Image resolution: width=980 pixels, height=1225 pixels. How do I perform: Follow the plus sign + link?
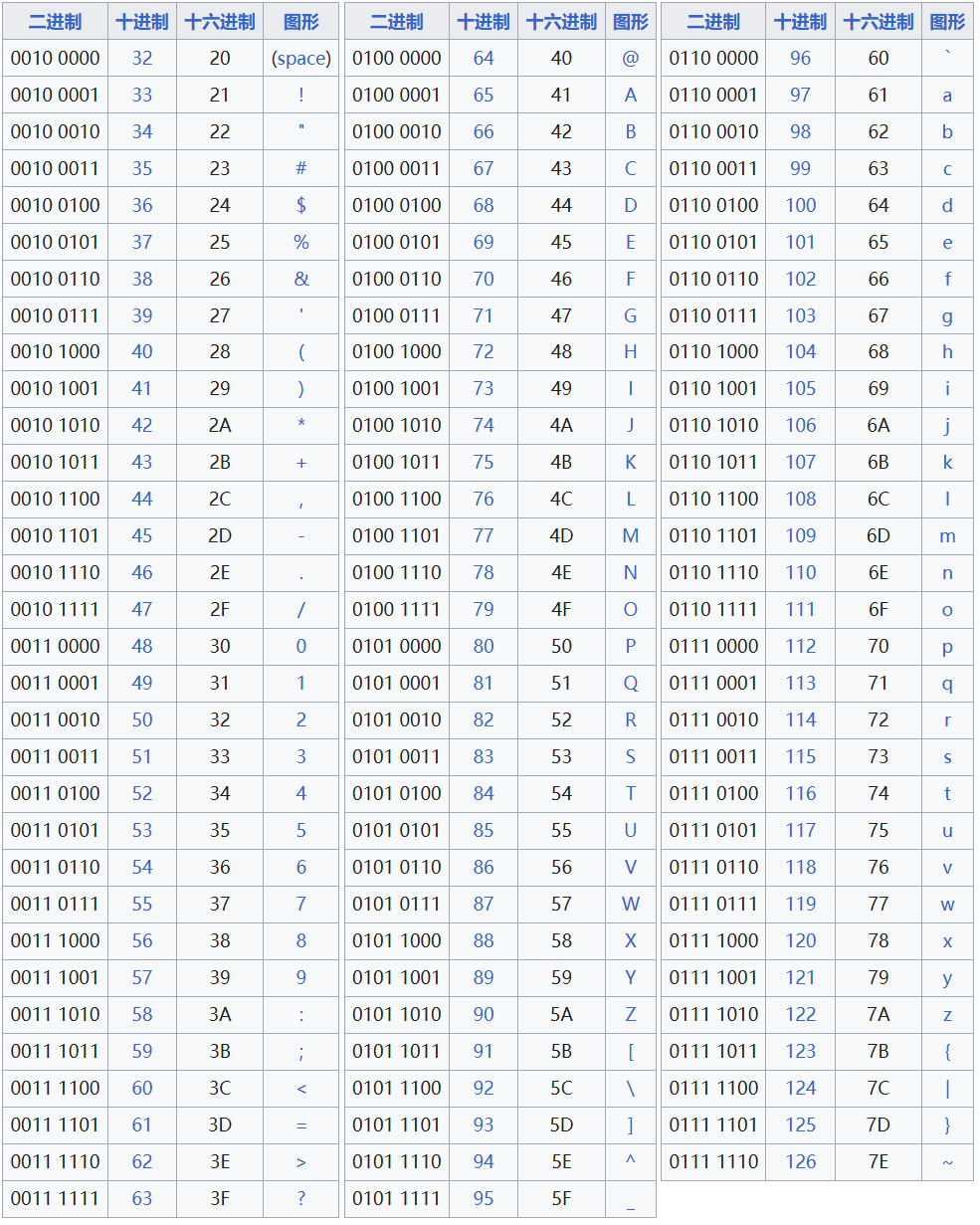click(301, 462)
